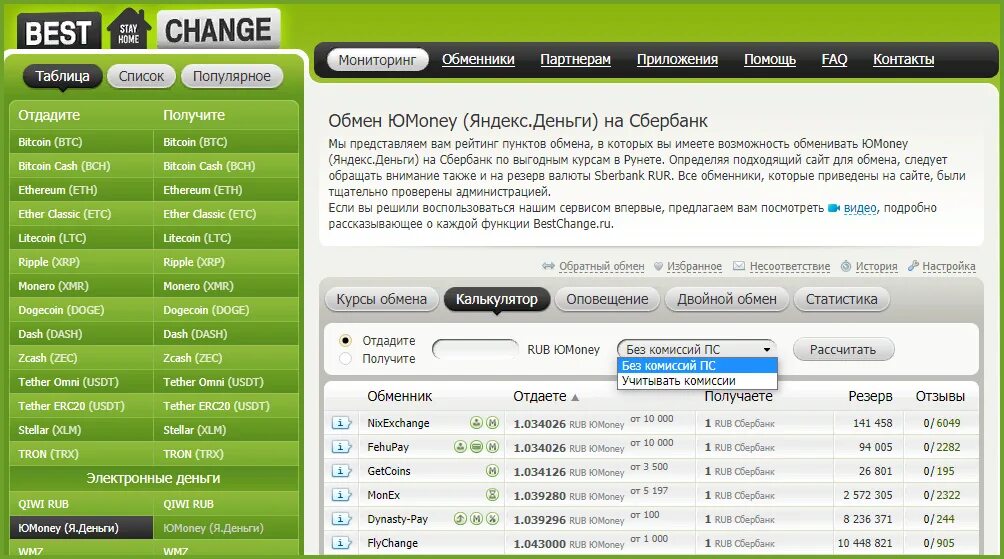Click the heart favorites icon

(x=658, y=266)
